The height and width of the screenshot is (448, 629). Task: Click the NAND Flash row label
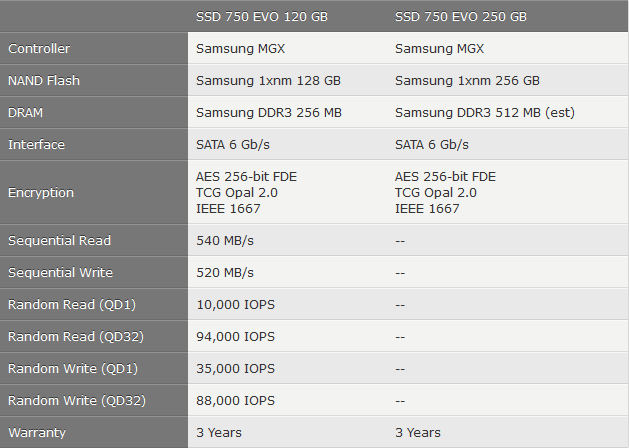tap(44, 81)
